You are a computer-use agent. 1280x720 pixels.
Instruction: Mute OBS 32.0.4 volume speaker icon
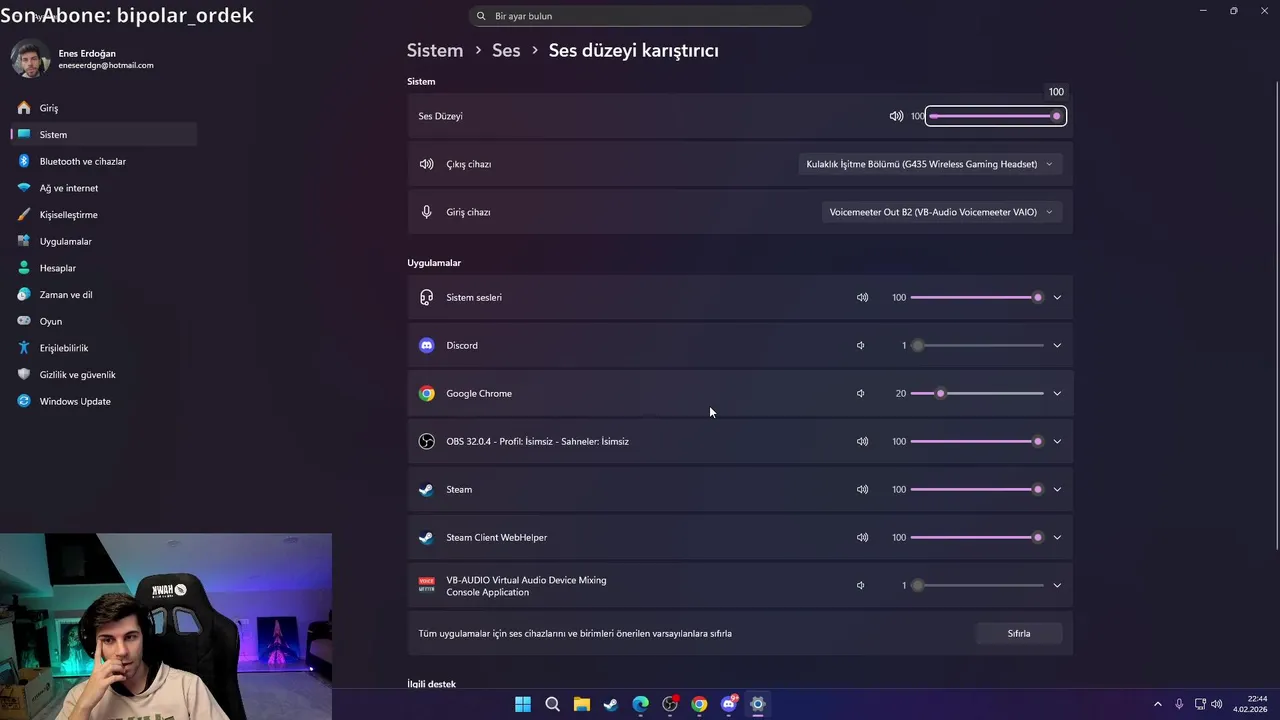point(862,441)
